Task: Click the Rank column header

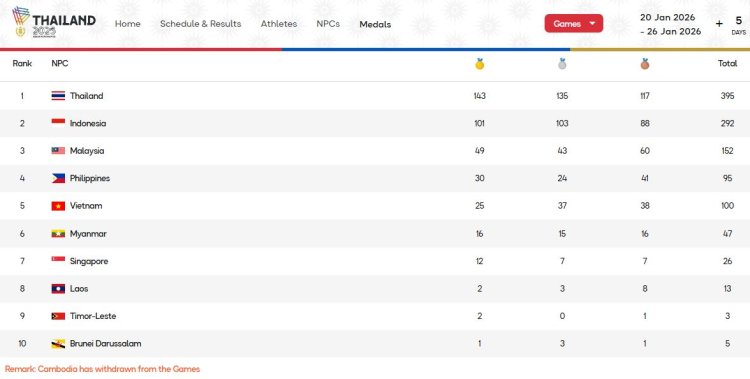Action: 22,63
